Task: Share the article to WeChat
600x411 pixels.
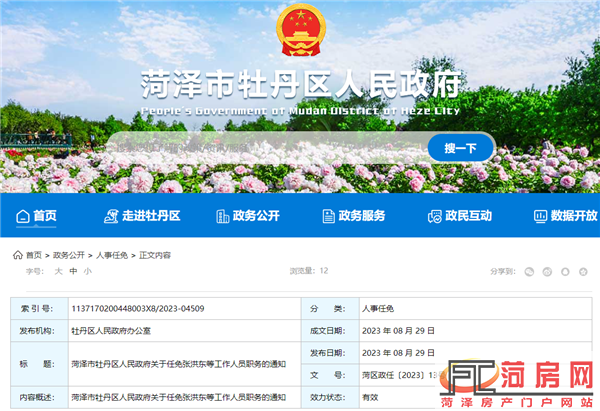Action: pyautogui.click(x=529, y=272)
